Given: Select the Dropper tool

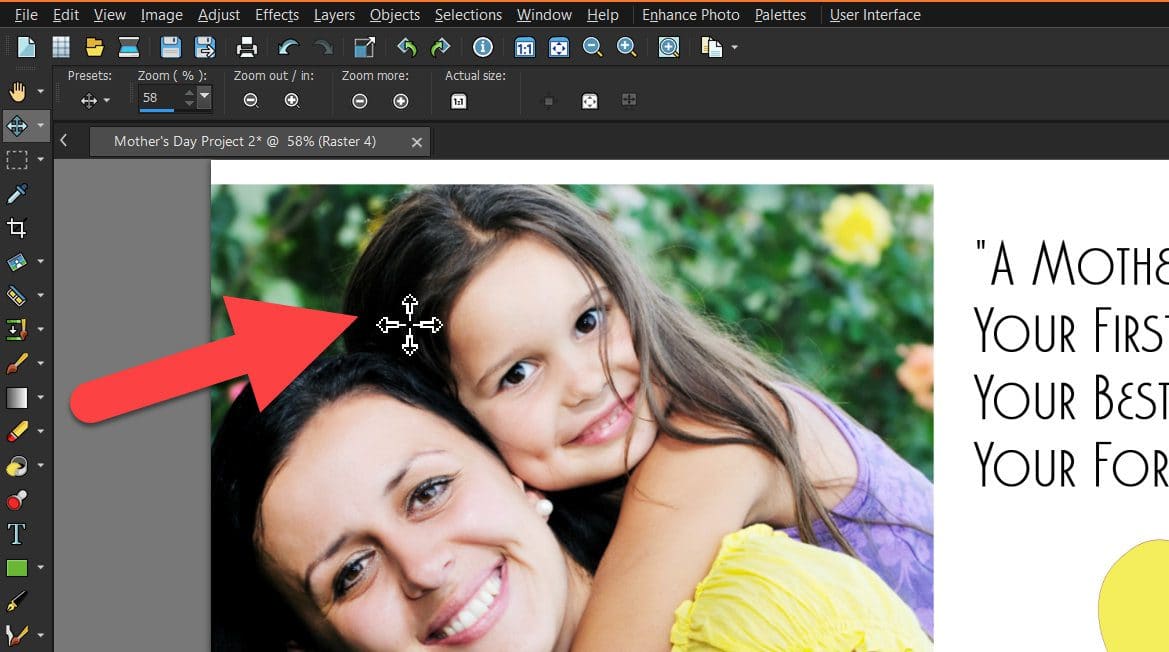Looking at the screenshot, I should [x=17, y=193].
